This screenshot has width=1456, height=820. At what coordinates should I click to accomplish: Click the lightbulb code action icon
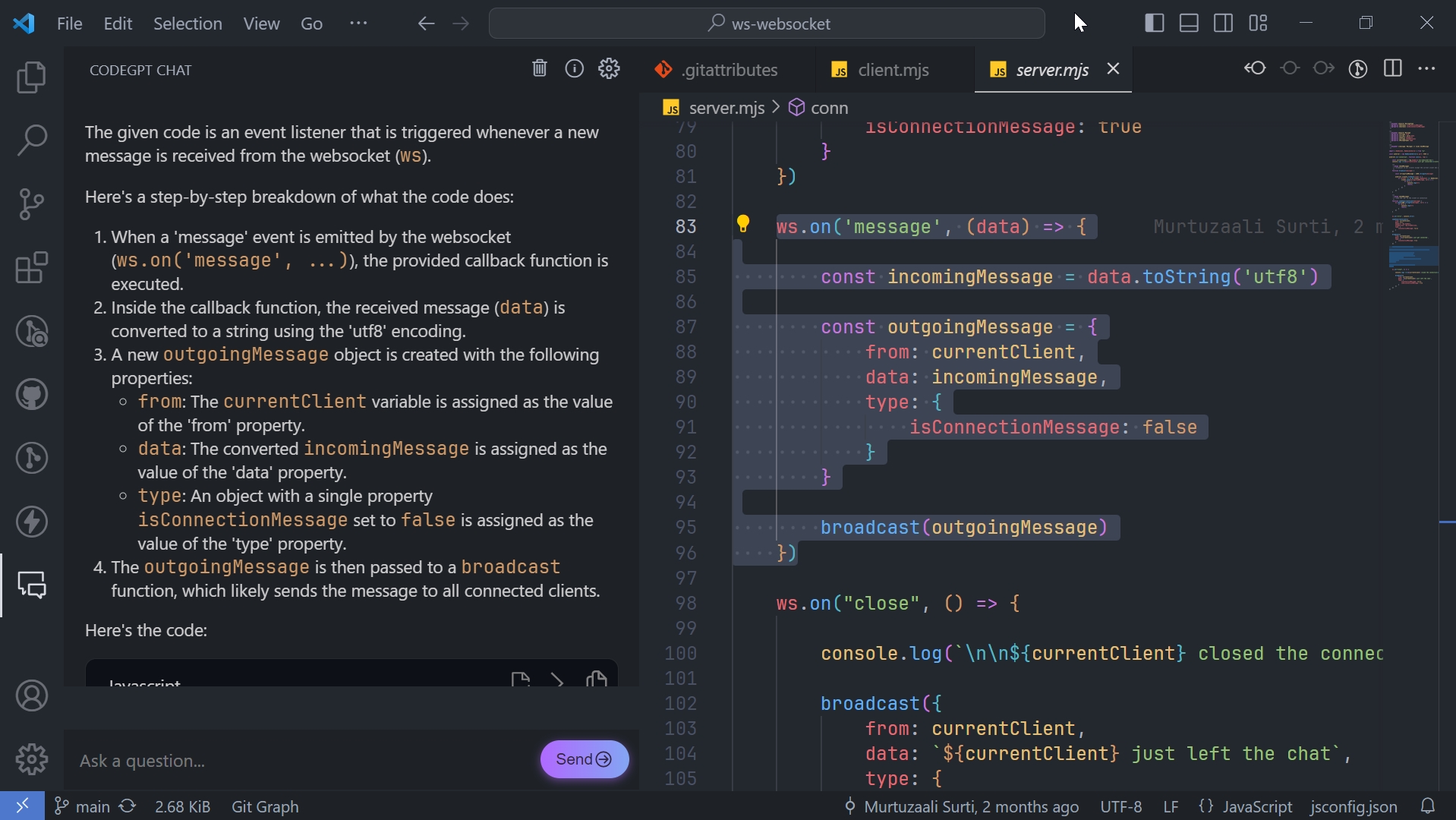click(x=743, y=224)
